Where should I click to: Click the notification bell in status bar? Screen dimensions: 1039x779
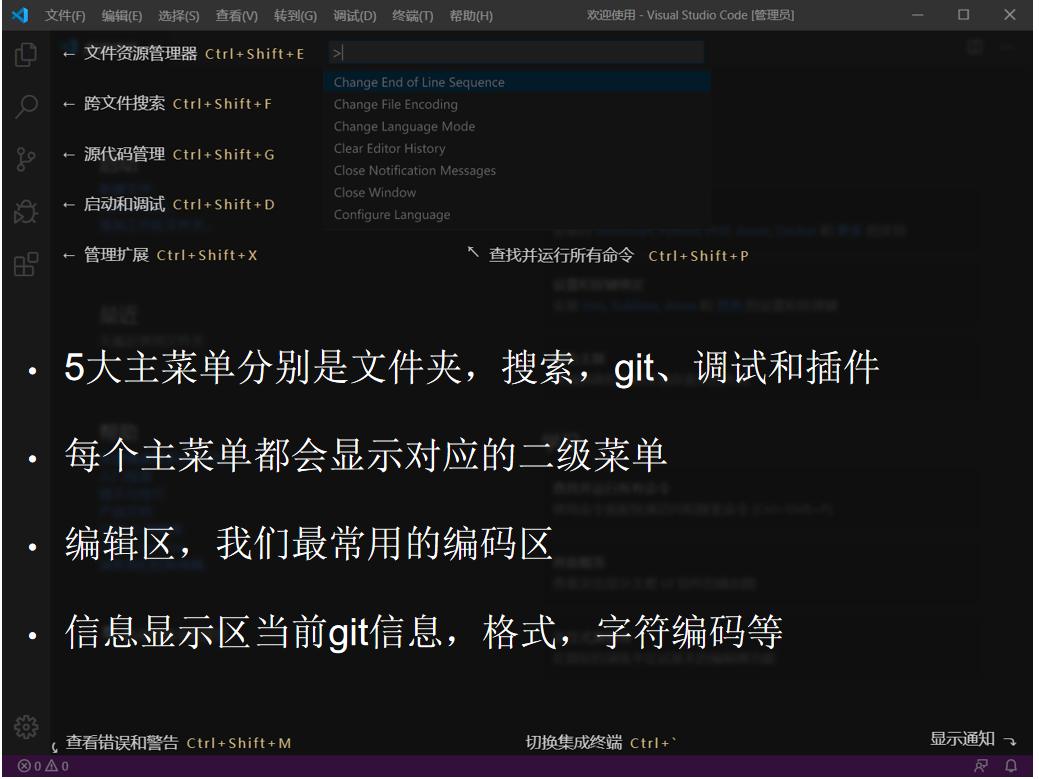click(1011, 766)
